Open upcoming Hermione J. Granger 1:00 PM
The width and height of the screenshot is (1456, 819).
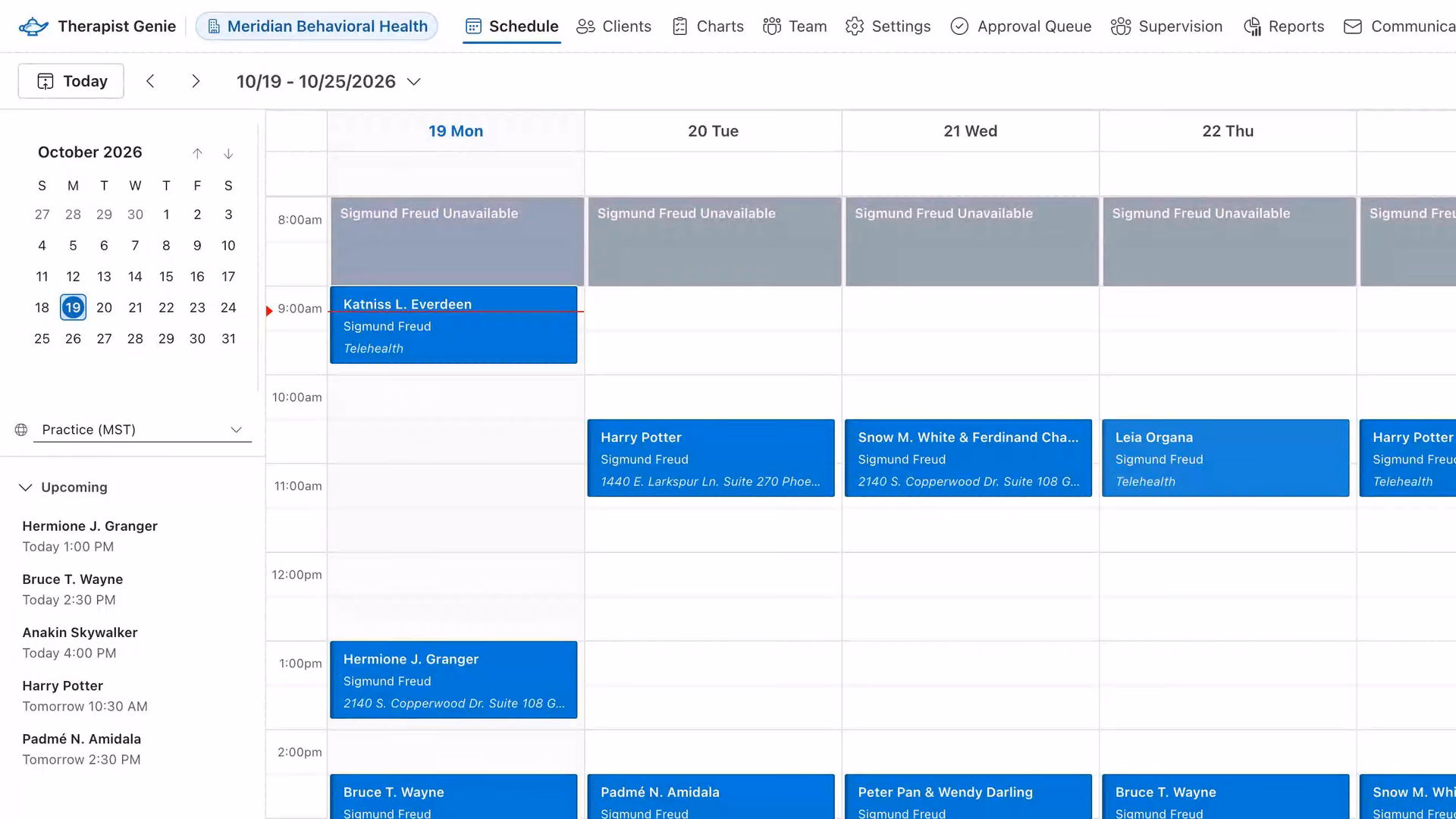(90, 536)
